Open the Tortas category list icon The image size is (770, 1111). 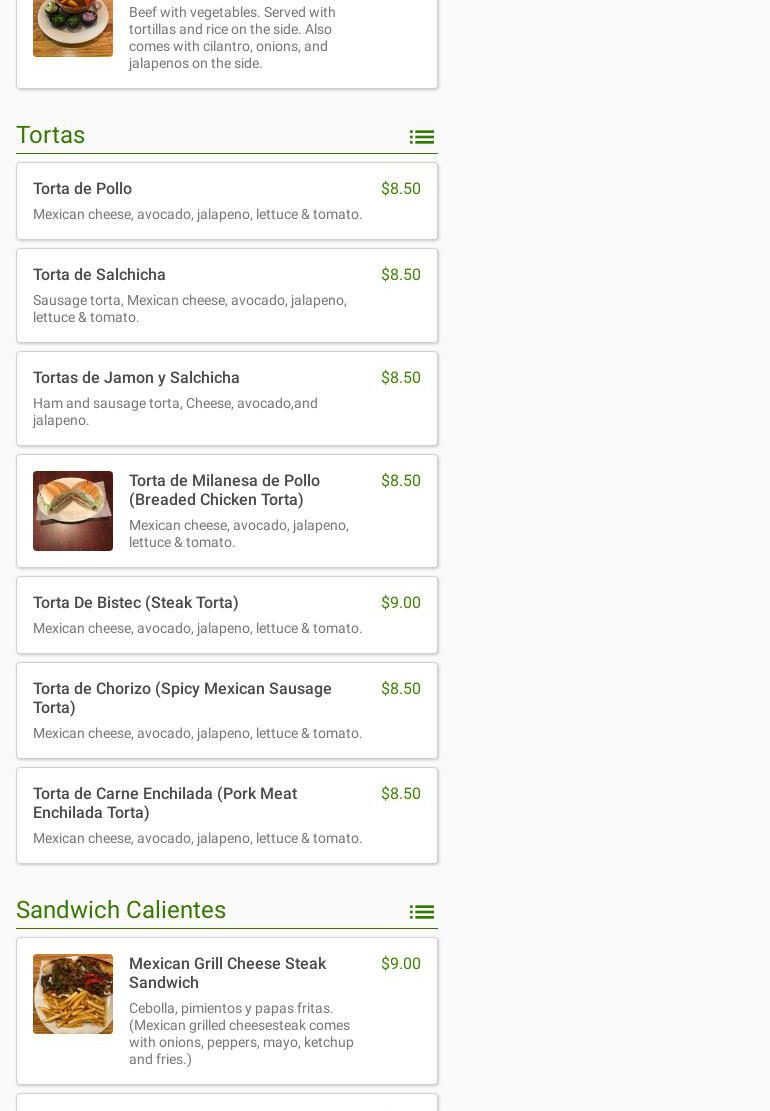click(x=421, y=137)
